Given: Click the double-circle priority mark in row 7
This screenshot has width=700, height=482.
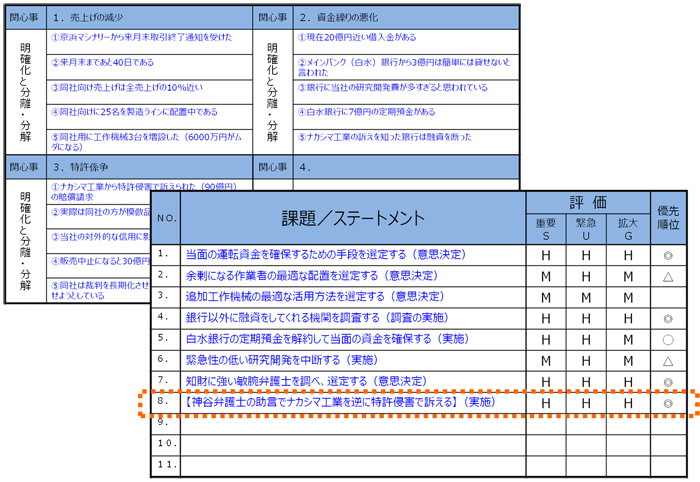Looking at the screenshot, I should coord(667,381).
